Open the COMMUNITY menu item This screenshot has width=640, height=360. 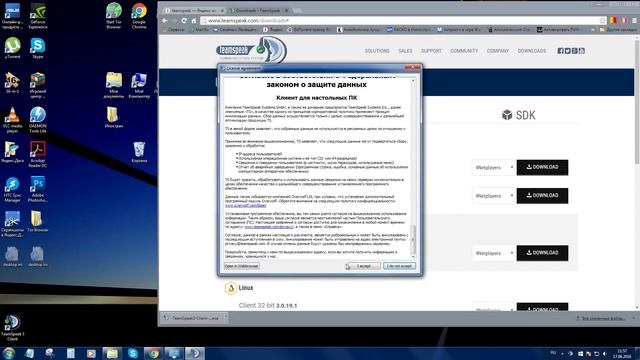coord(464,51)
